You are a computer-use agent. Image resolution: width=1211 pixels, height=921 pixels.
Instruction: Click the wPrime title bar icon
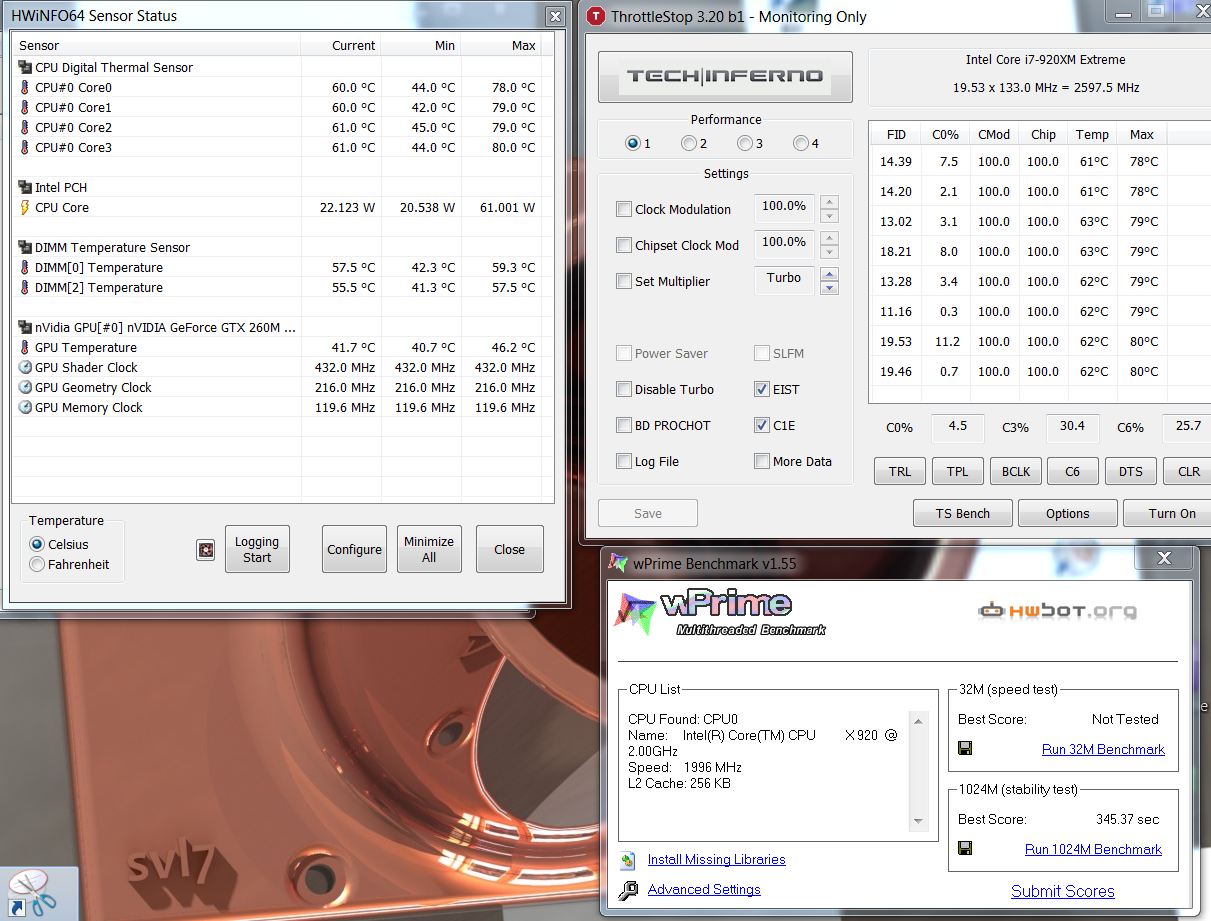(x=619, y=563)
